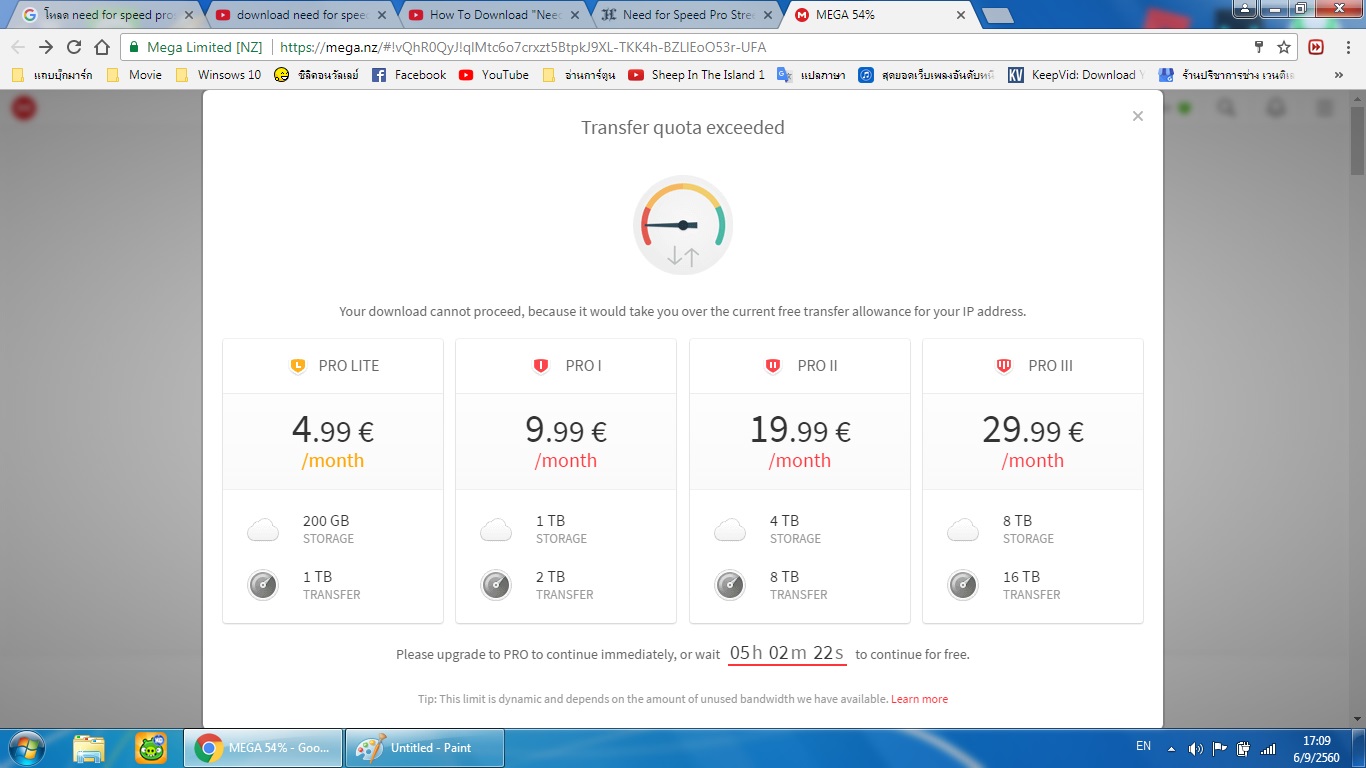Viewport: 1366px width, 768px height.
Task: Click the Transfer quota exceeded heading
Action: (x=683, y=128)
